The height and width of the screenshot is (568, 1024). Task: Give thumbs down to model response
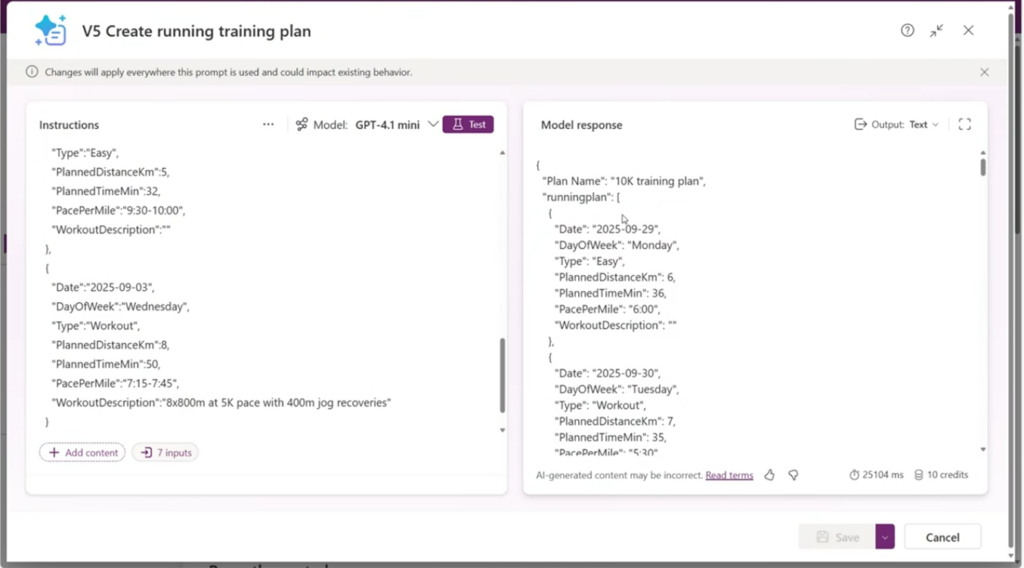click(x=793, y=475)
